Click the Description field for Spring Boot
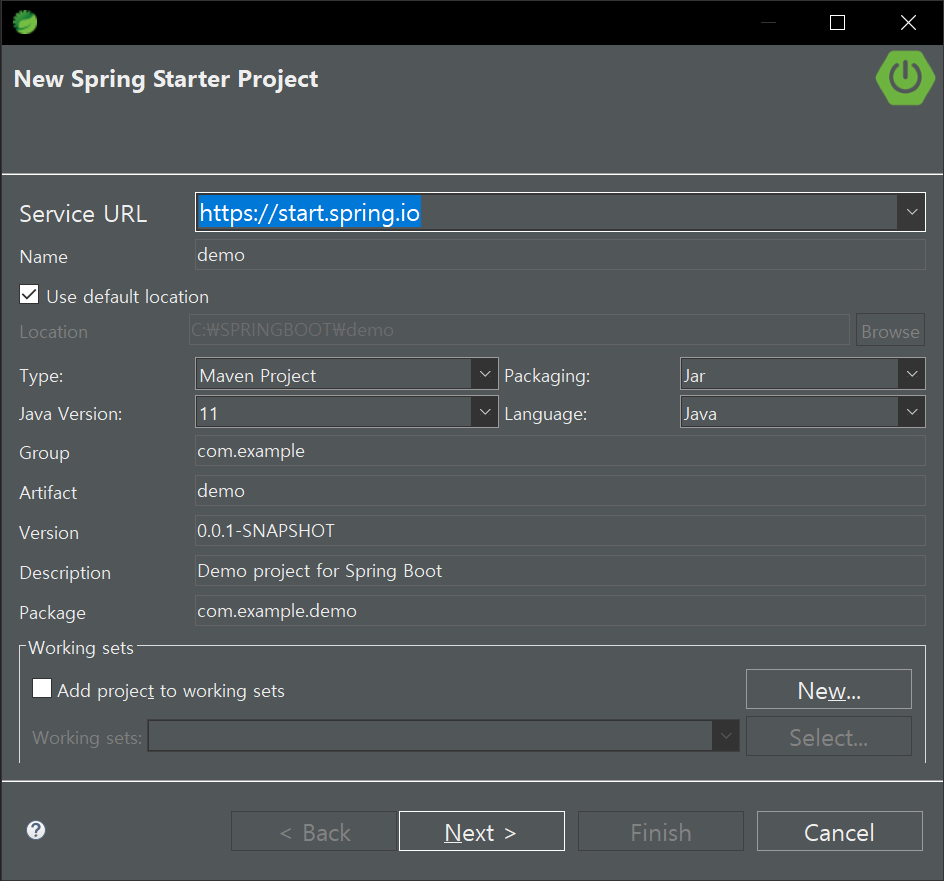The image size is (944, 881). [x=560, y=570]
